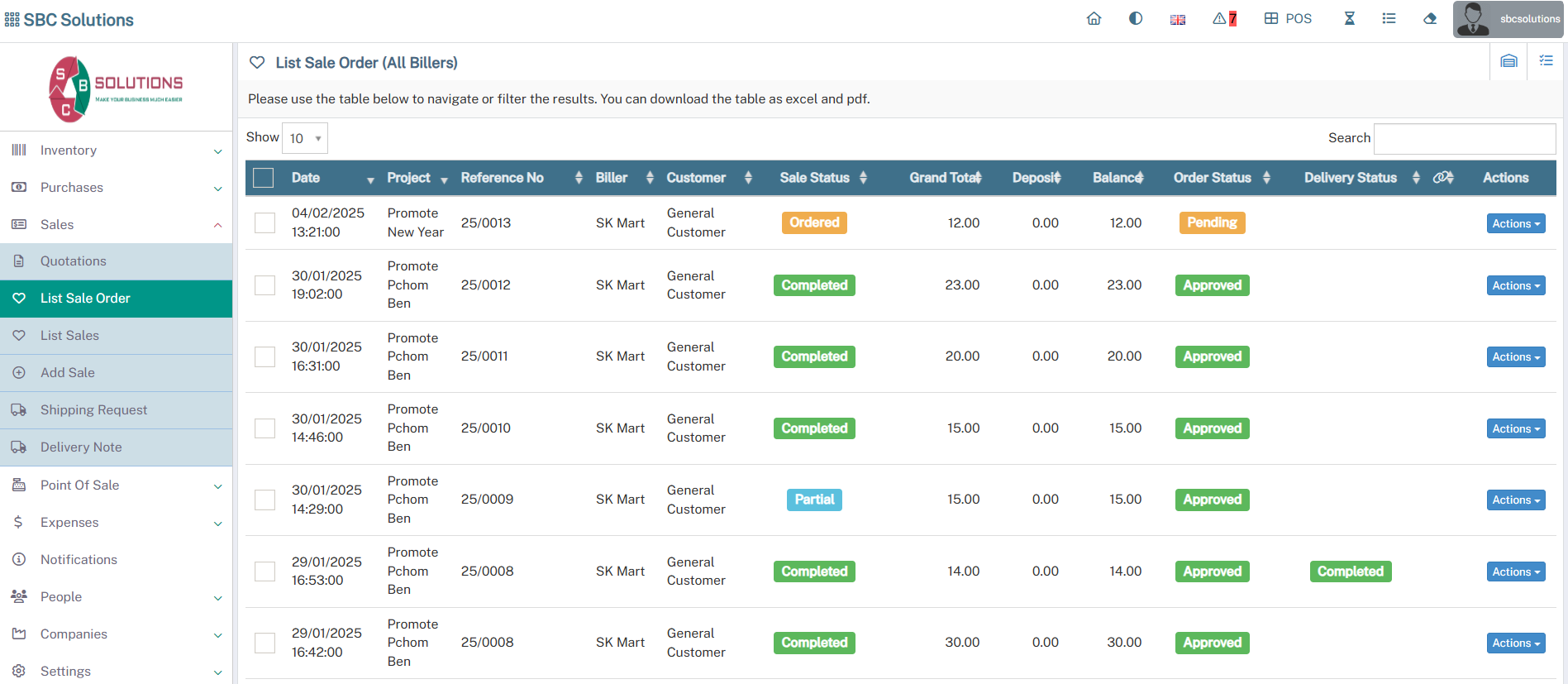
Task: Open the apps grid icon beside SBC Solutions
Action: pos(12,20)
